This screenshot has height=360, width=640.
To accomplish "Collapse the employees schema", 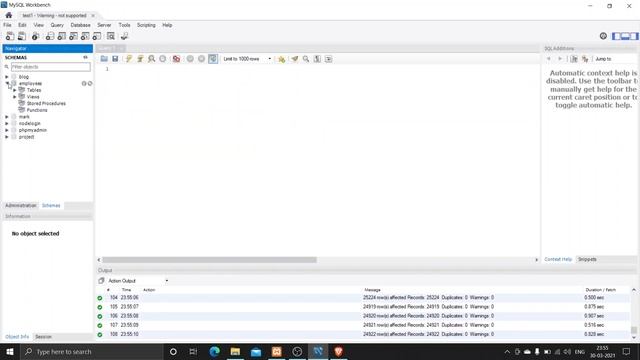I will tap(7, 83).
